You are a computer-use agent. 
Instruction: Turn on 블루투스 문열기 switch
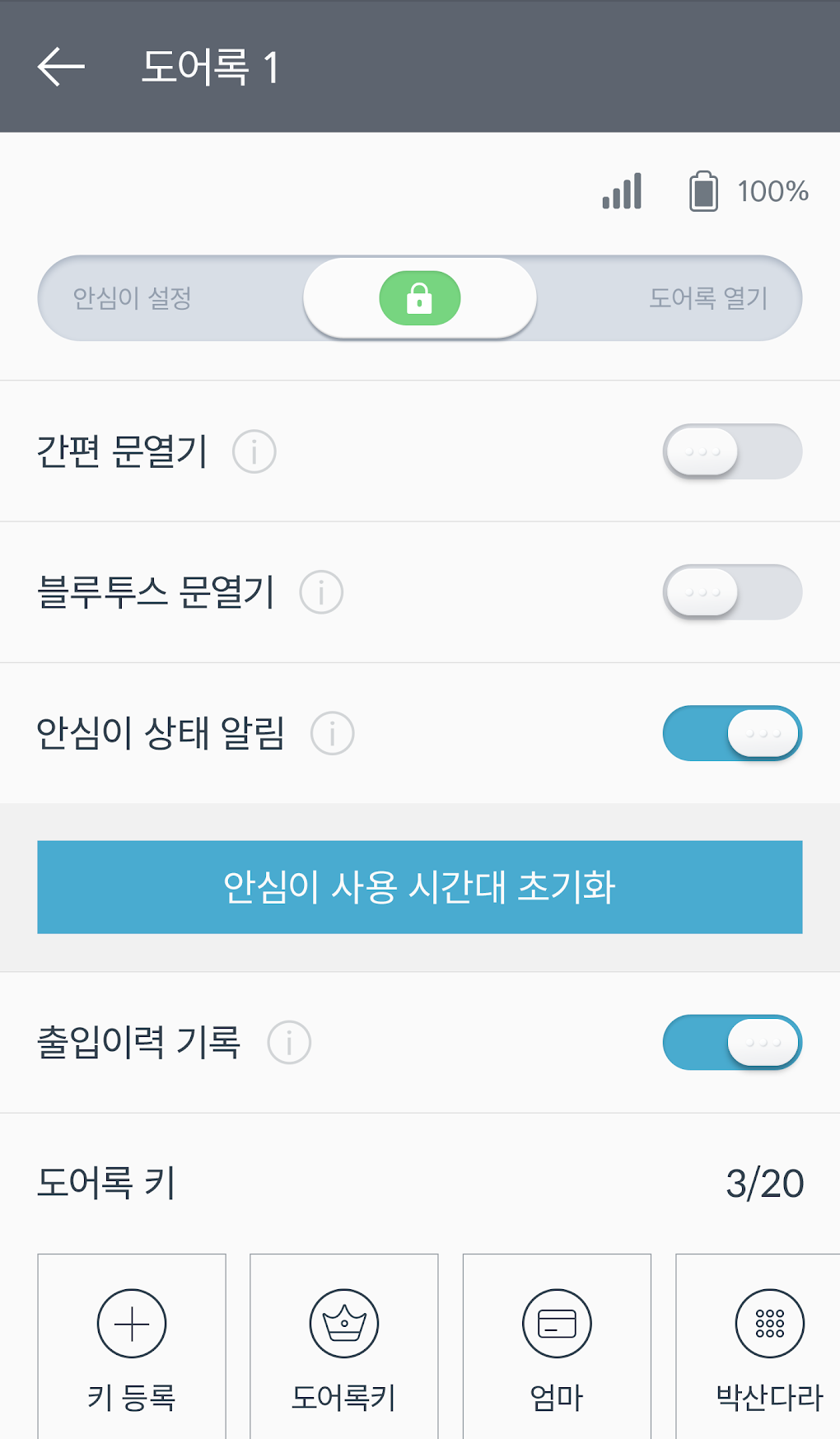pos(732,592)
